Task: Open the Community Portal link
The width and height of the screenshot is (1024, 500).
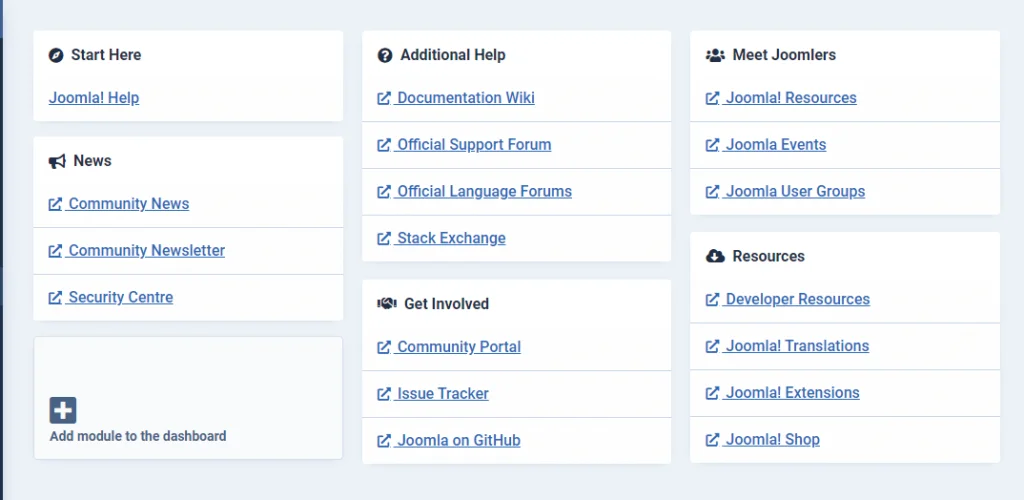Action: pos(449,347)
